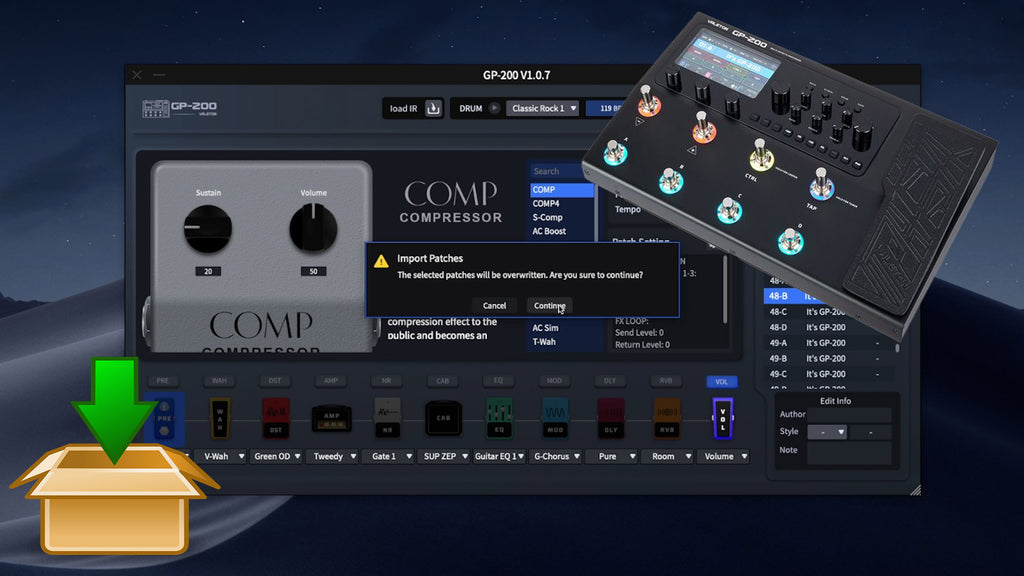This screenshot has height=576, width=1024.
Task: Select the MOD modulation pedal icon
Action: pyautogui.click(x=554, y=418)
